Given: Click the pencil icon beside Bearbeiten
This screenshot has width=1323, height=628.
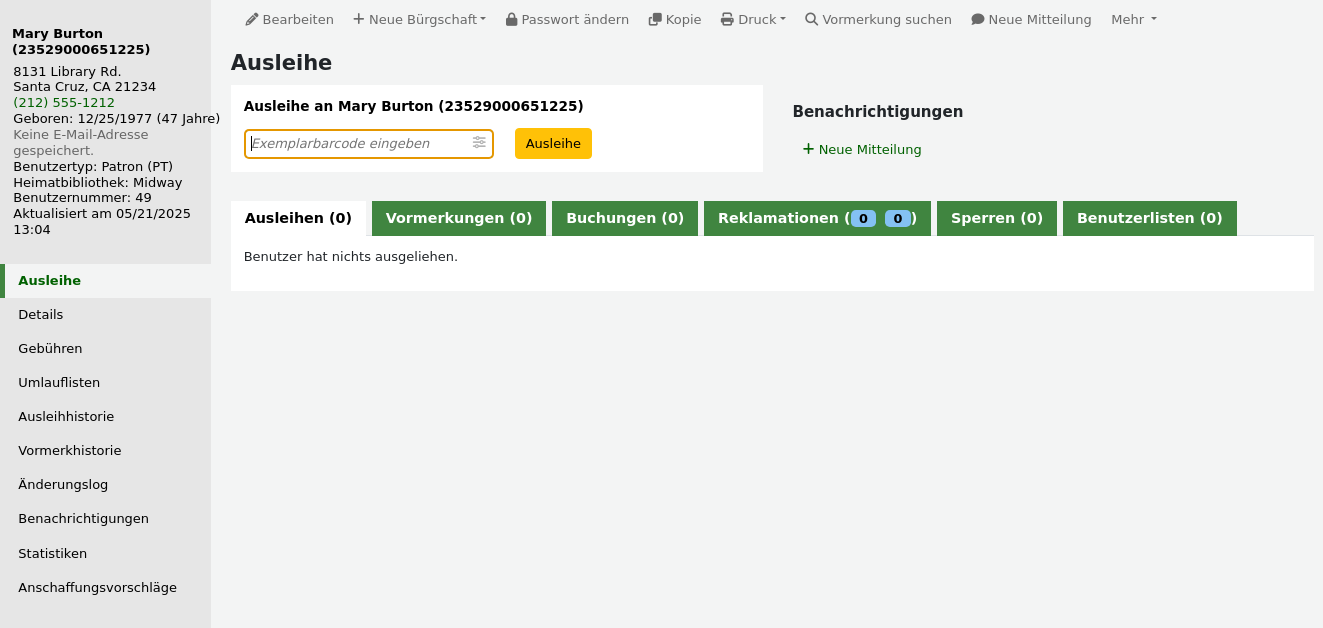Looking at the screenshot, I should (x=252, y=19).
